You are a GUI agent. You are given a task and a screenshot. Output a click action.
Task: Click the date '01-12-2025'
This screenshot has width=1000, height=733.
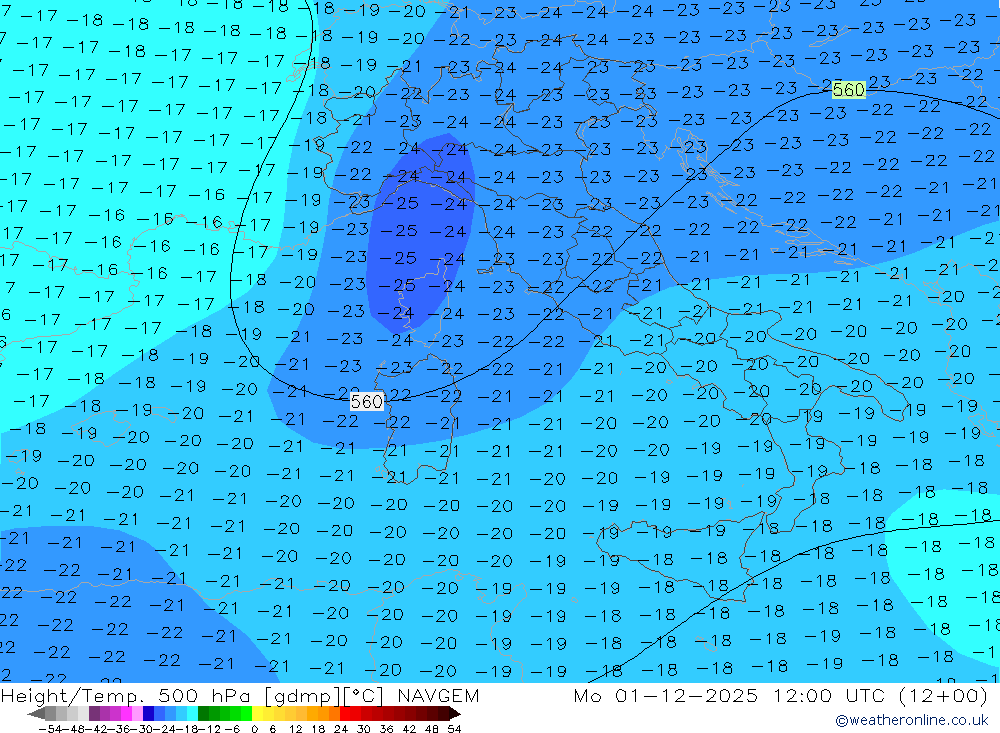pos(686,695)
